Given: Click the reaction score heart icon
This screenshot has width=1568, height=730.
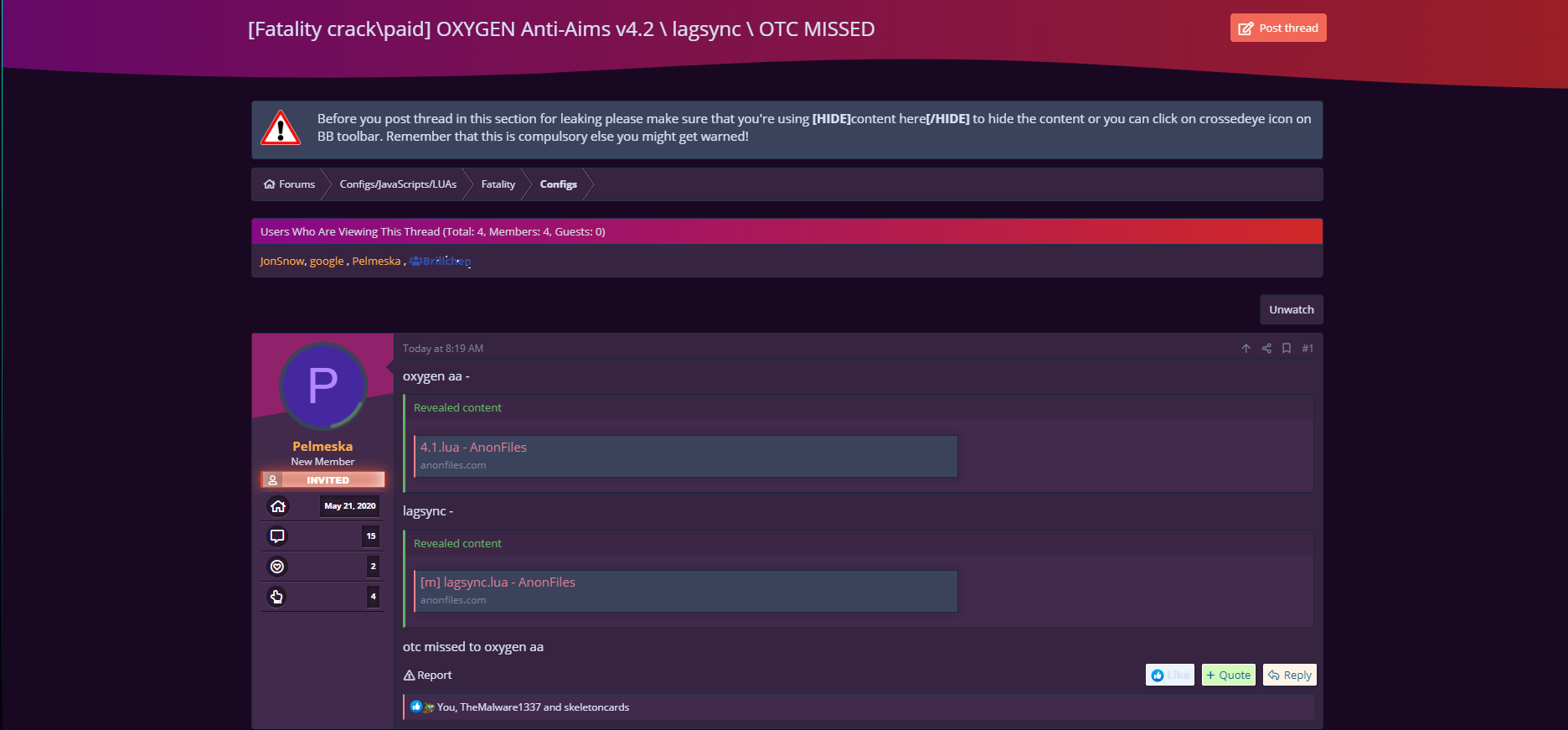Looking at the screenshot, I should coord(277,567).
